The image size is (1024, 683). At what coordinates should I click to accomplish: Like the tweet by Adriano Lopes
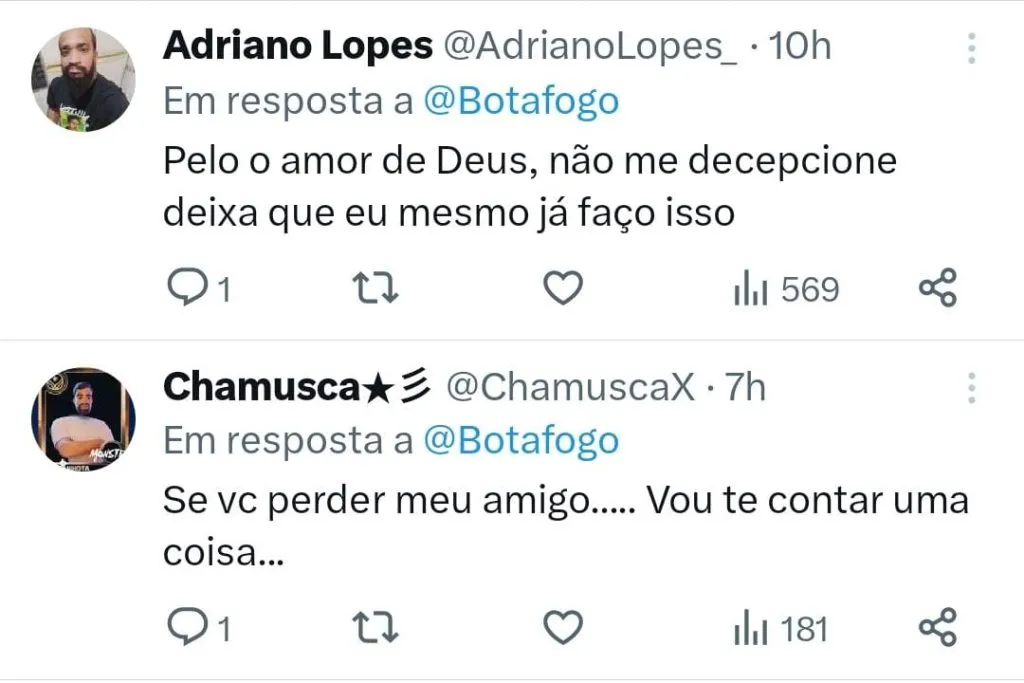click(x=562, y=289)
